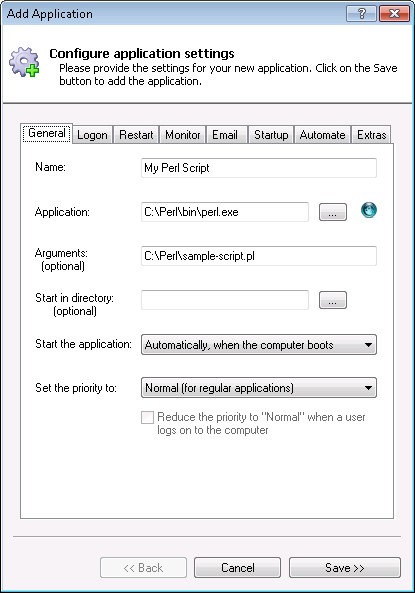Open the Monitor tab

[x=183, y=135]
